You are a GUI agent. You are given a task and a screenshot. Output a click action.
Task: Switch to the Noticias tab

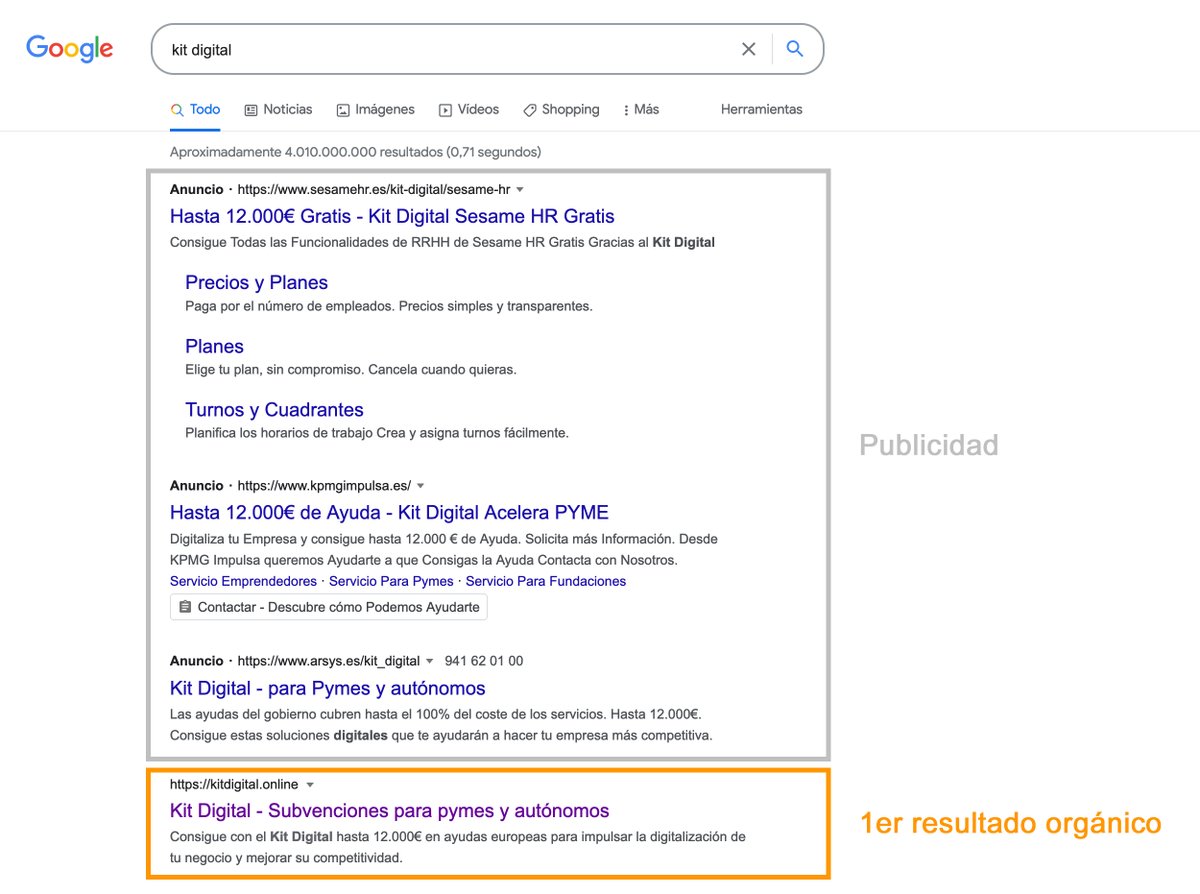(x=278, y=110)
